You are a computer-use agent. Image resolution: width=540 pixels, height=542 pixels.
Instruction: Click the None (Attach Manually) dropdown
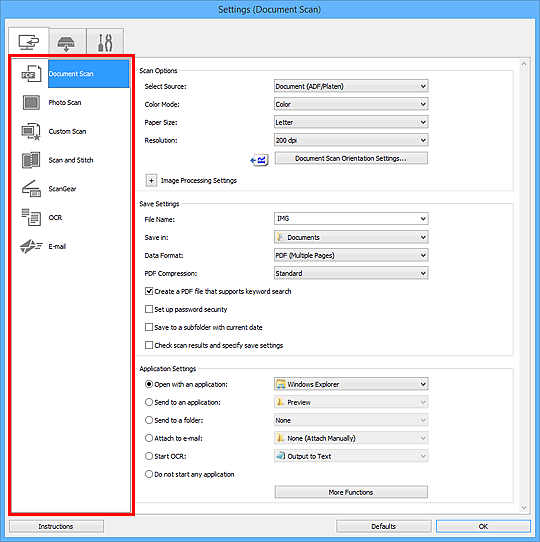tap(351, 438)
